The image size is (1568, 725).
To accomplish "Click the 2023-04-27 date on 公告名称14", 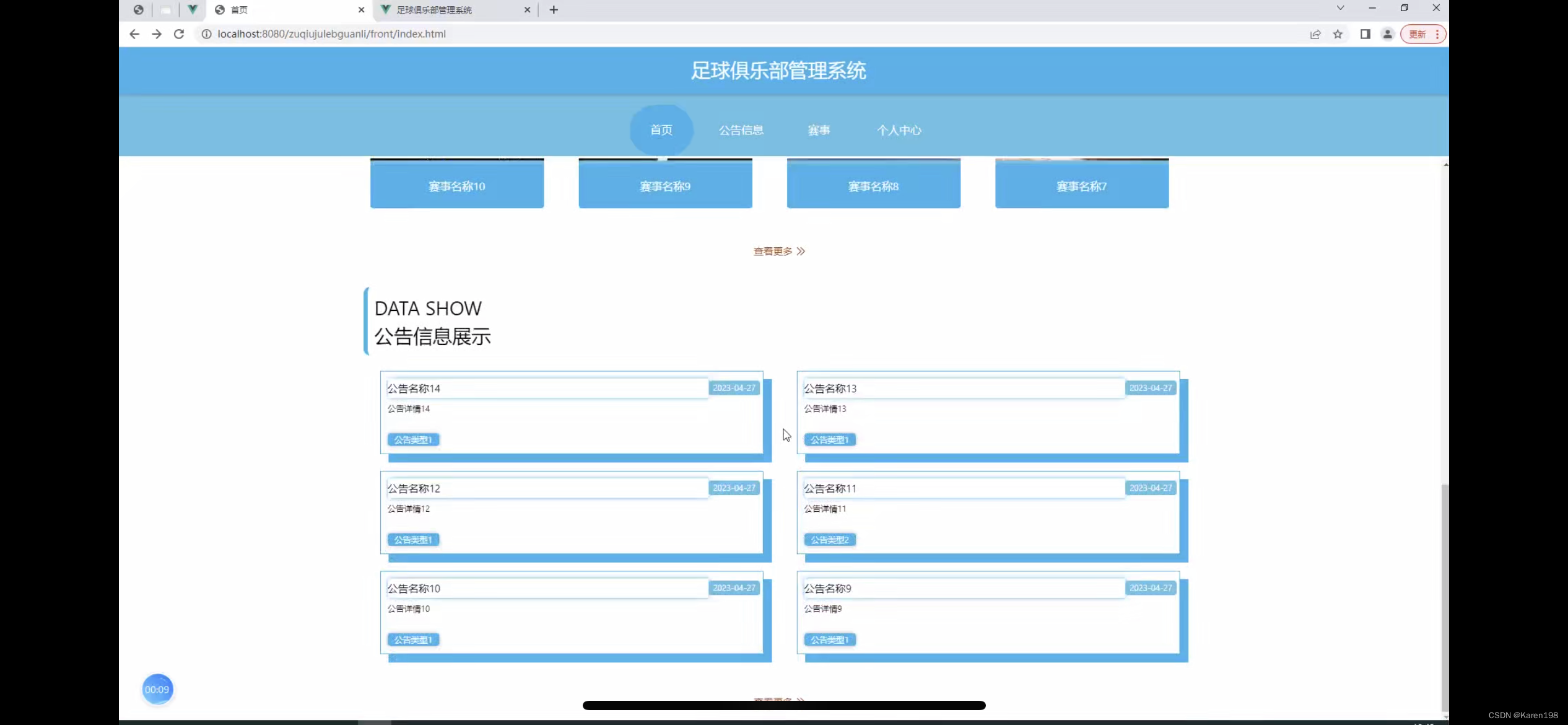I will 734,388.
